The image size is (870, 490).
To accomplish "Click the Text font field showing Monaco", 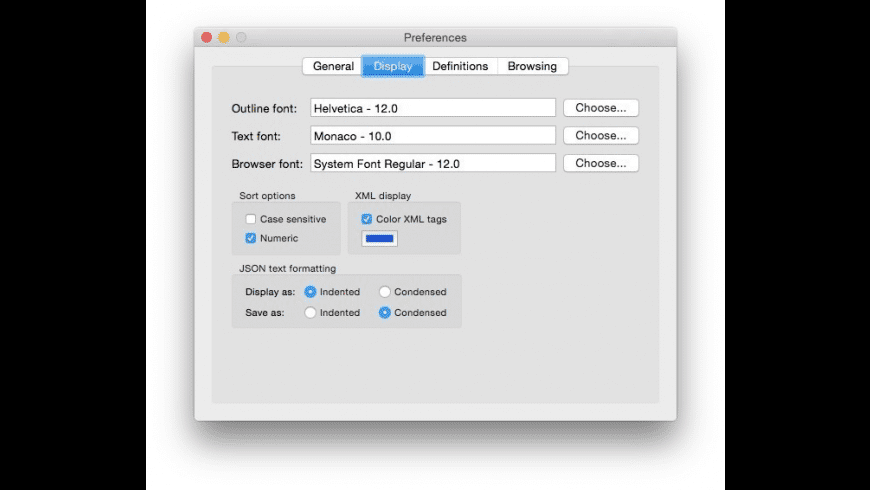I will 433,135.
